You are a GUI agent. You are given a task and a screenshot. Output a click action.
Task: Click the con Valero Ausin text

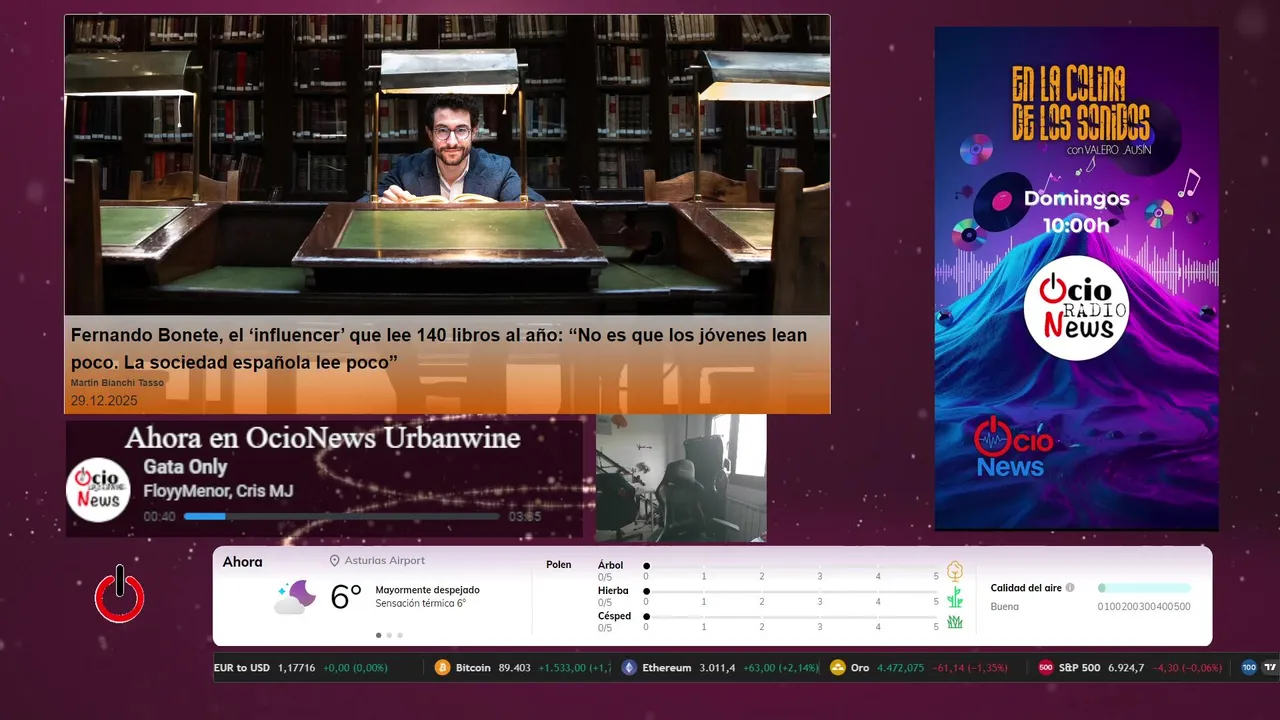[1109, 149]
